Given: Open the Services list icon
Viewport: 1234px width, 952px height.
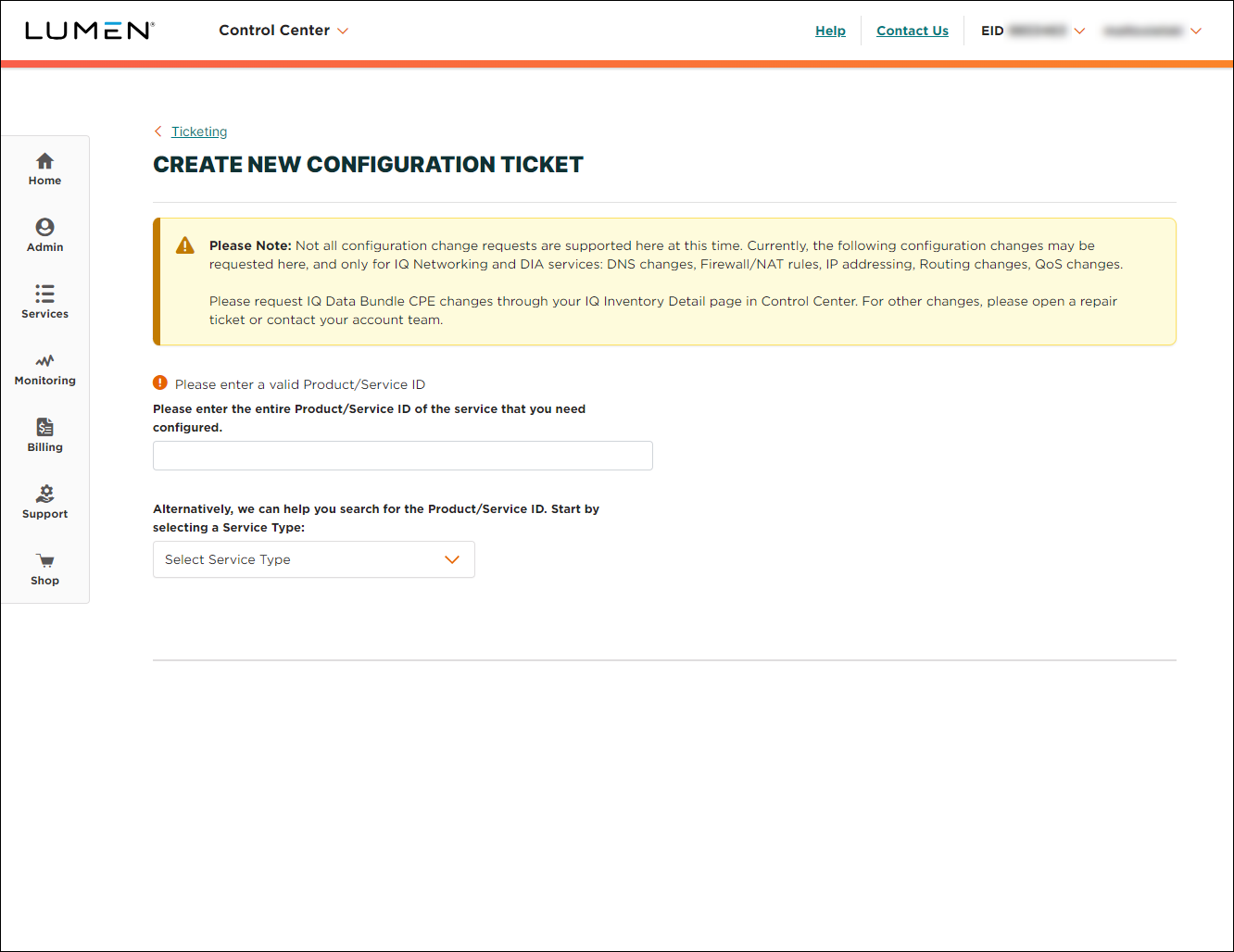Looking at the screenshot, I should (44, 294).
